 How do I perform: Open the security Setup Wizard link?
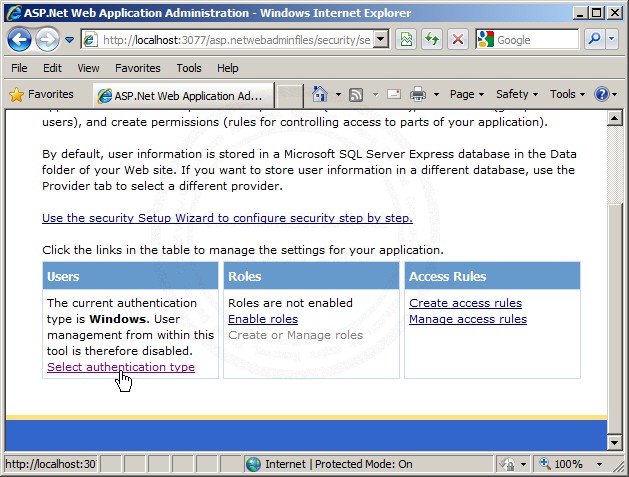pyautogui.click(x=227, y=218)
